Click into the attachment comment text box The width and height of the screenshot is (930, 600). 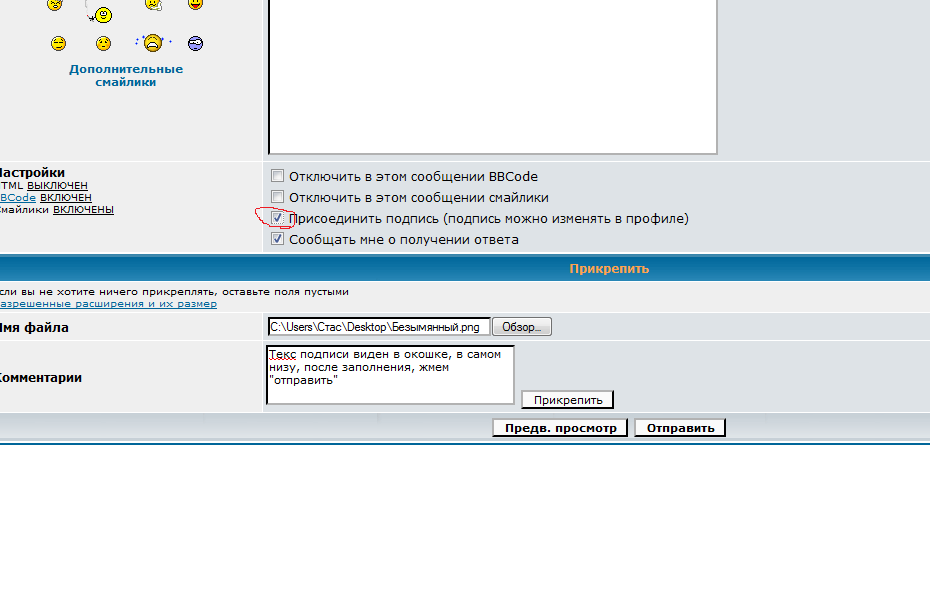click(x=390, y=375)
